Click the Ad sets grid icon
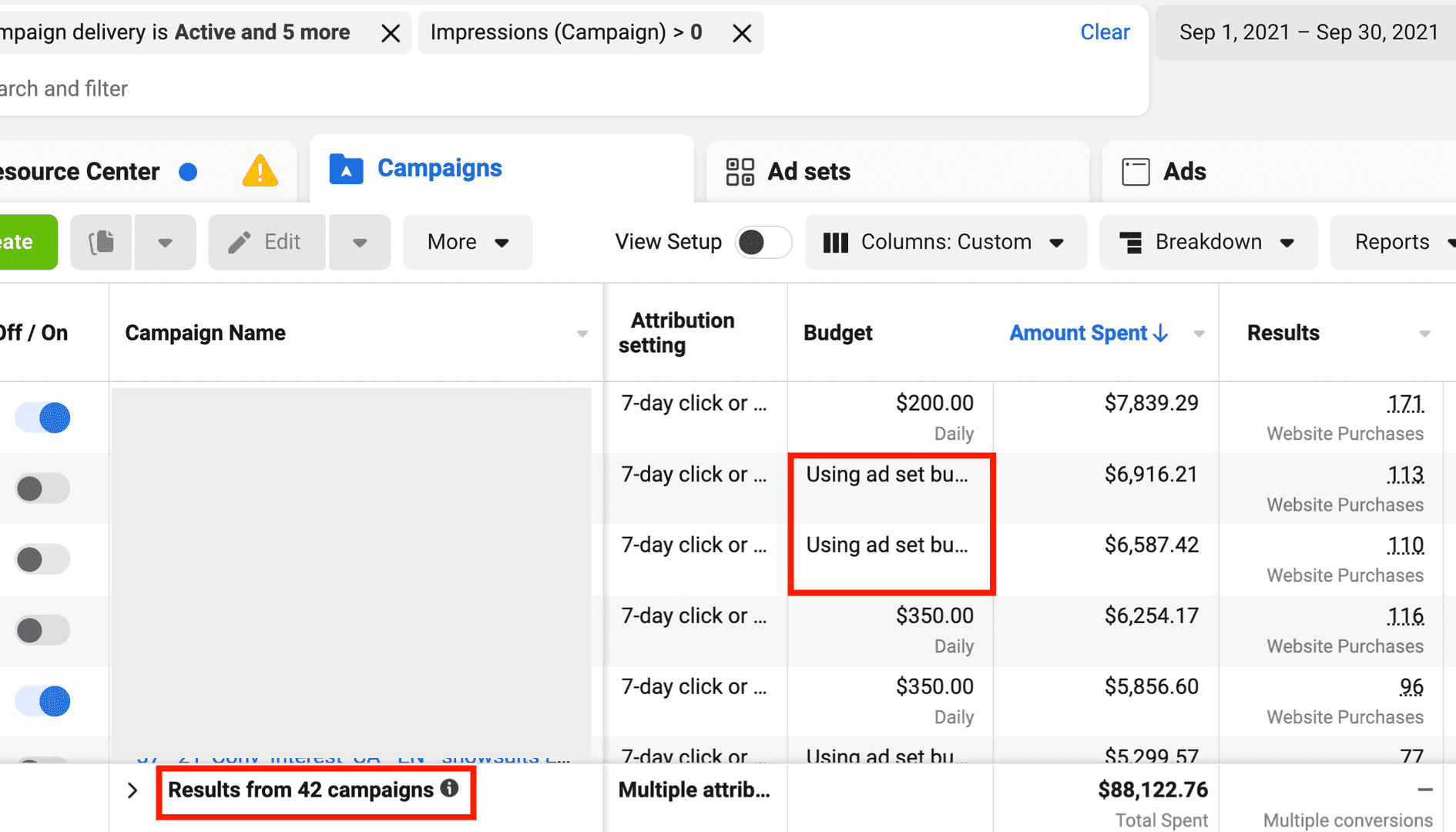Viewport: 1456px width, 832px height. (x=740, y=171)
